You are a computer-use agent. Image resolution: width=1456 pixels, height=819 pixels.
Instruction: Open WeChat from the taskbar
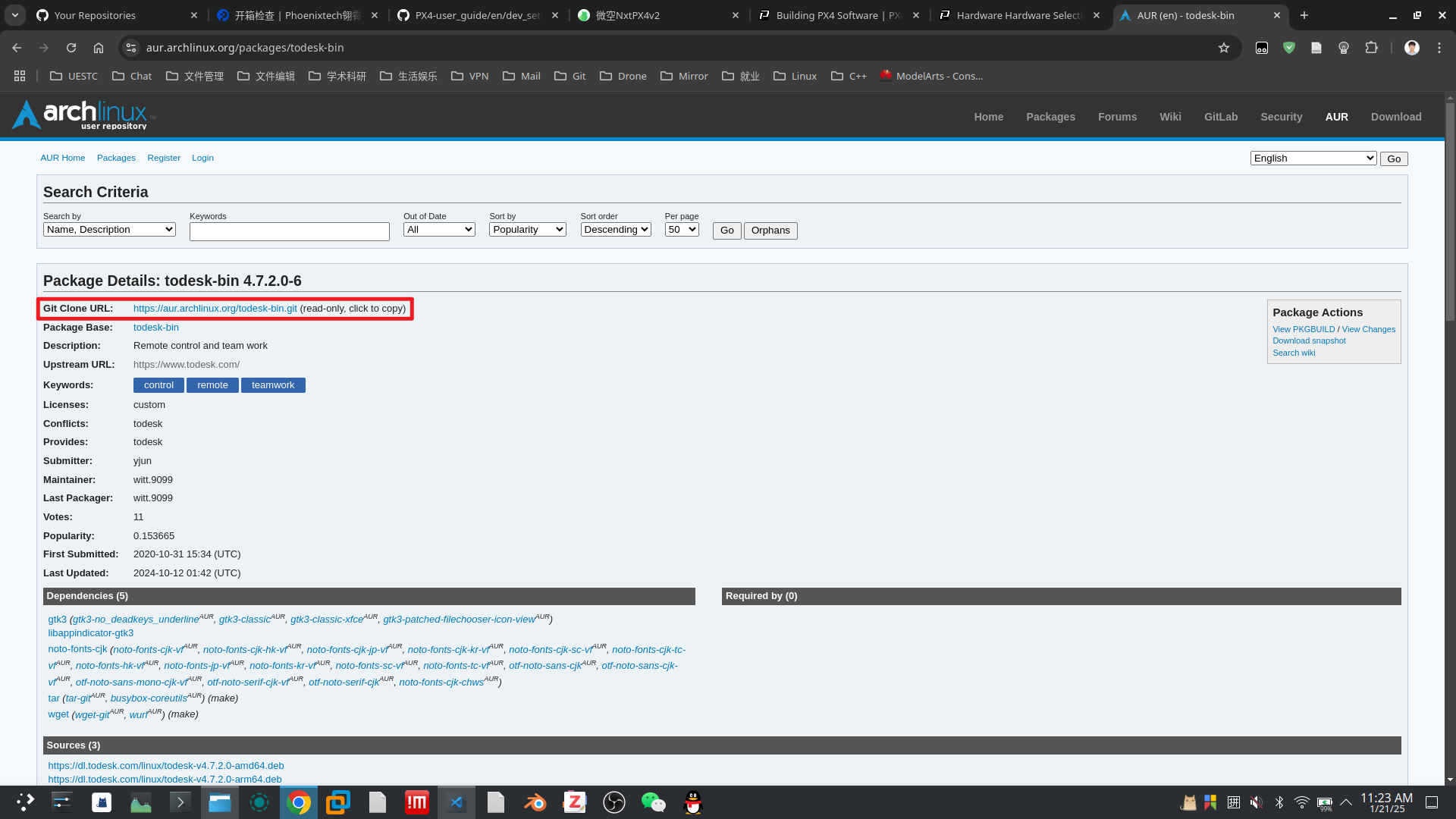click(x=654, y=802)
